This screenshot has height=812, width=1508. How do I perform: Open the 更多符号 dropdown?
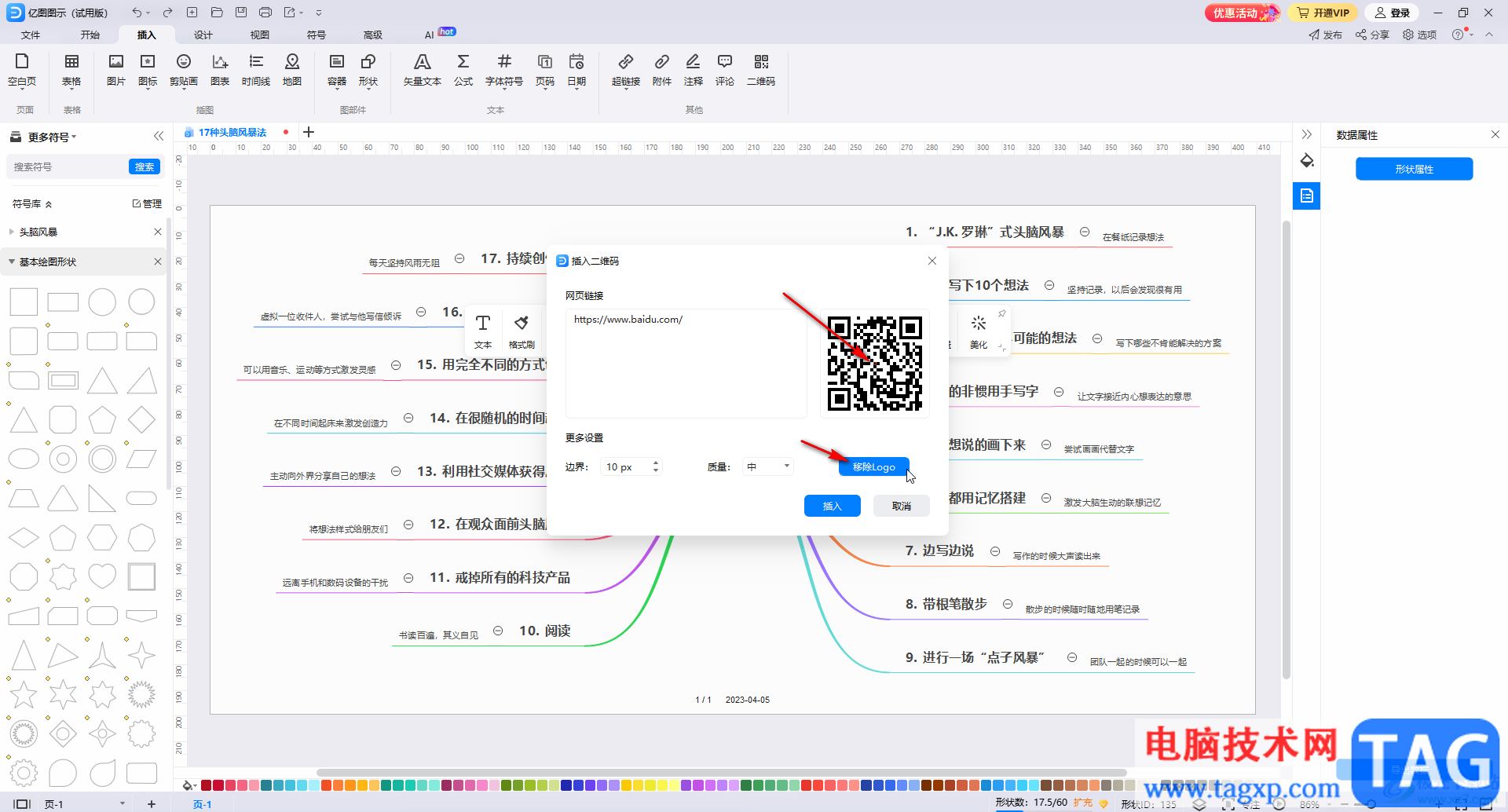click(53, 137)
